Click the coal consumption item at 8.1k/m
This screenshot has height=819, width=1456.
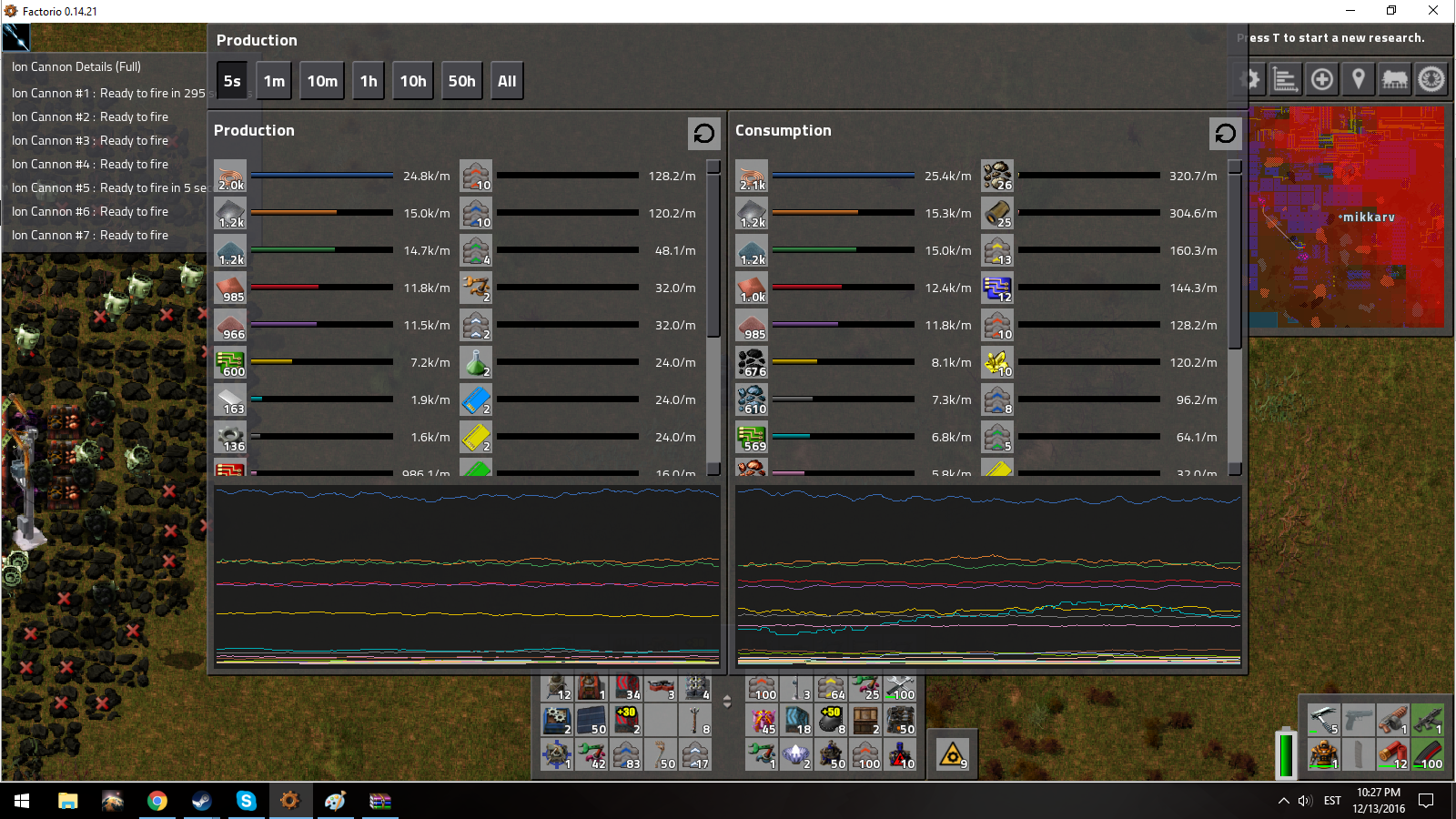(752, 362)
